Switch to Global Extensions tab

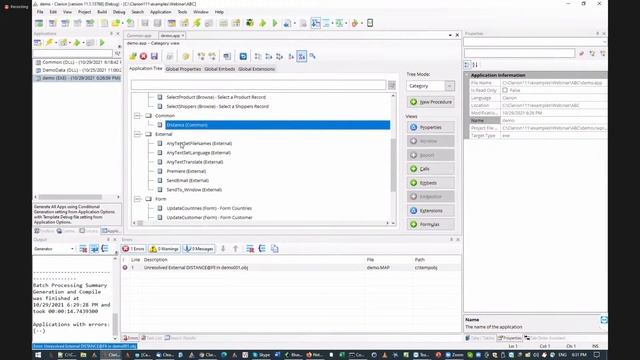pos(256,69)
